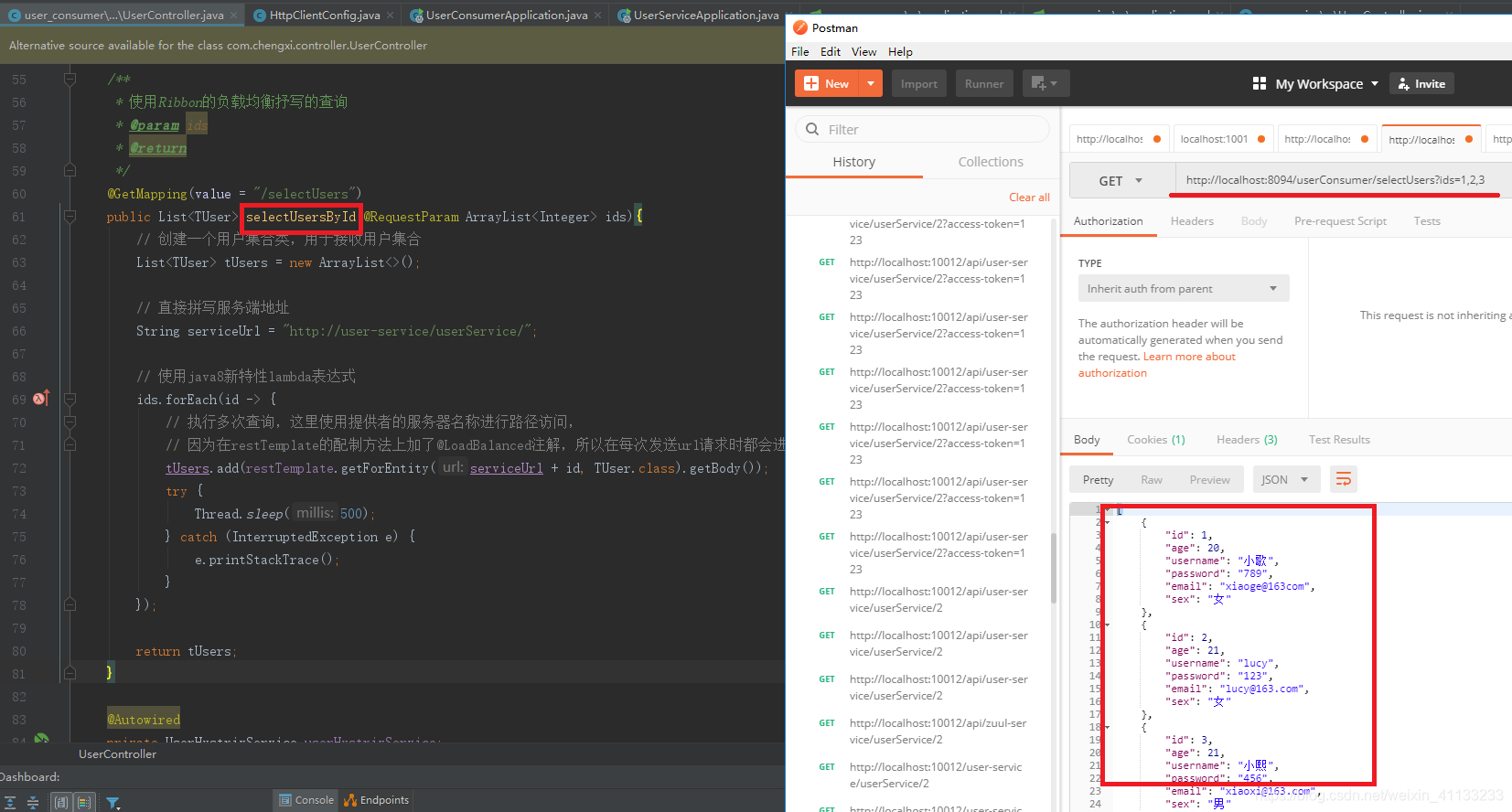This screenshot has width=1512, height=812.
Task: Select the Pretty response view
Action: tap(1098, 480)
